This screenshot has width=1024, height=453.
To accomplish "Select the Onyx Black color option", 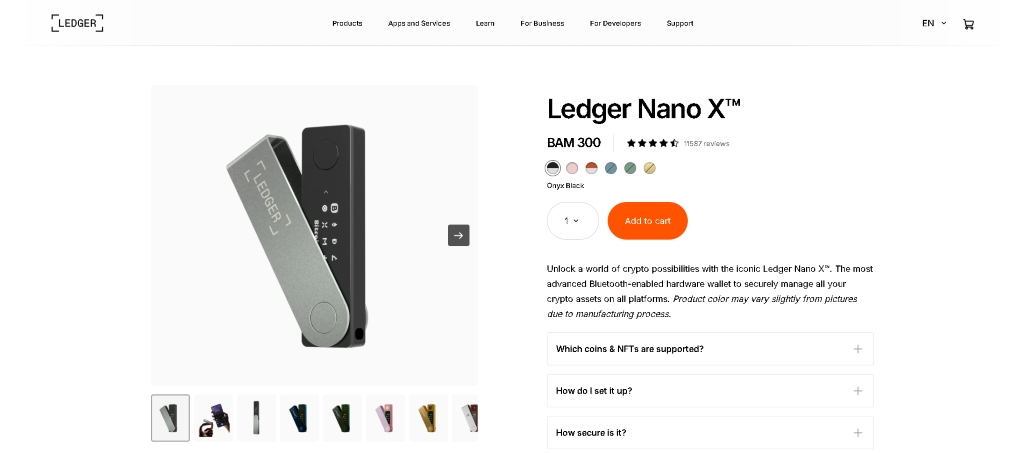I will click(x=553, y=168).
